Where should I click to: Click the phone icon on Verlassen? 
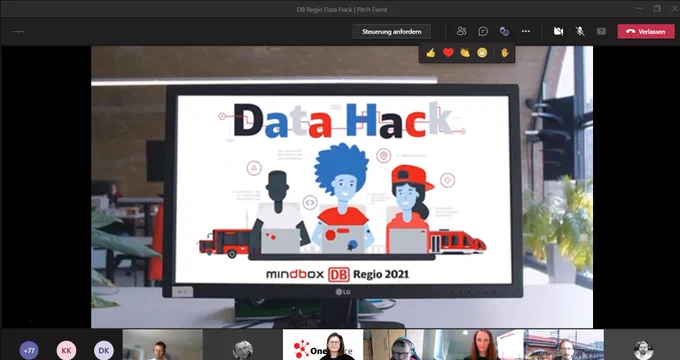630,32
